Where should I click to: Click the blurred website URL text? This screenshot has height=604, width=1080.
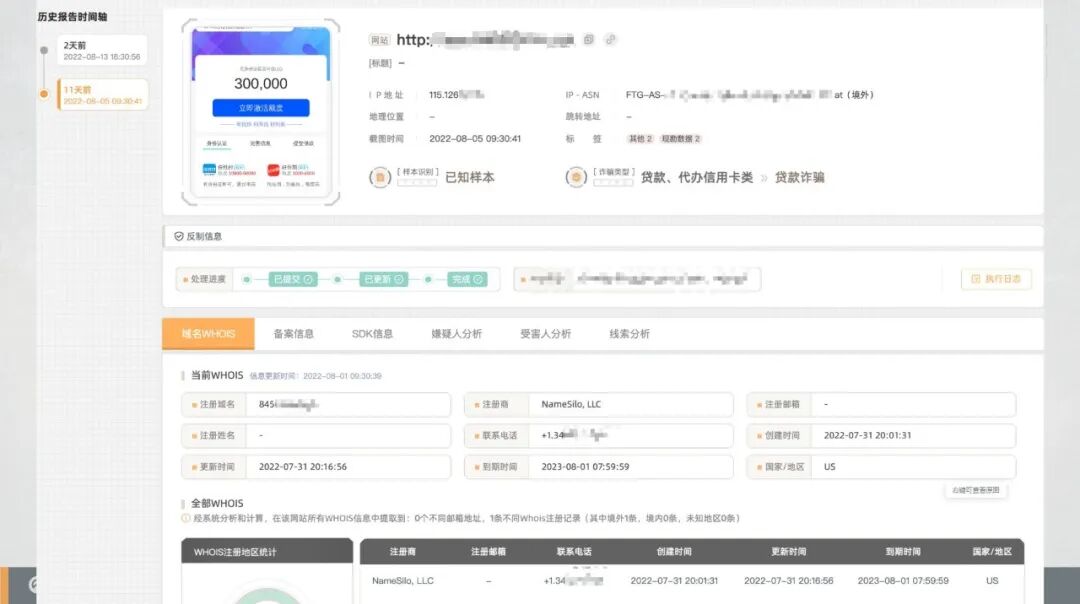[485, 40]
